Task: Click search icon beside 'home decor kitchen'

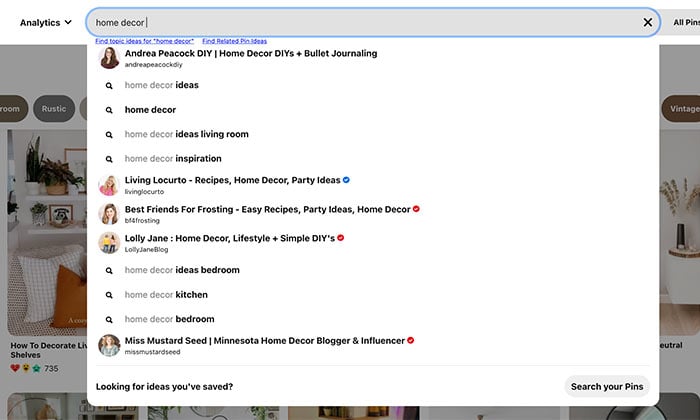Action: [x=109, y=295]
